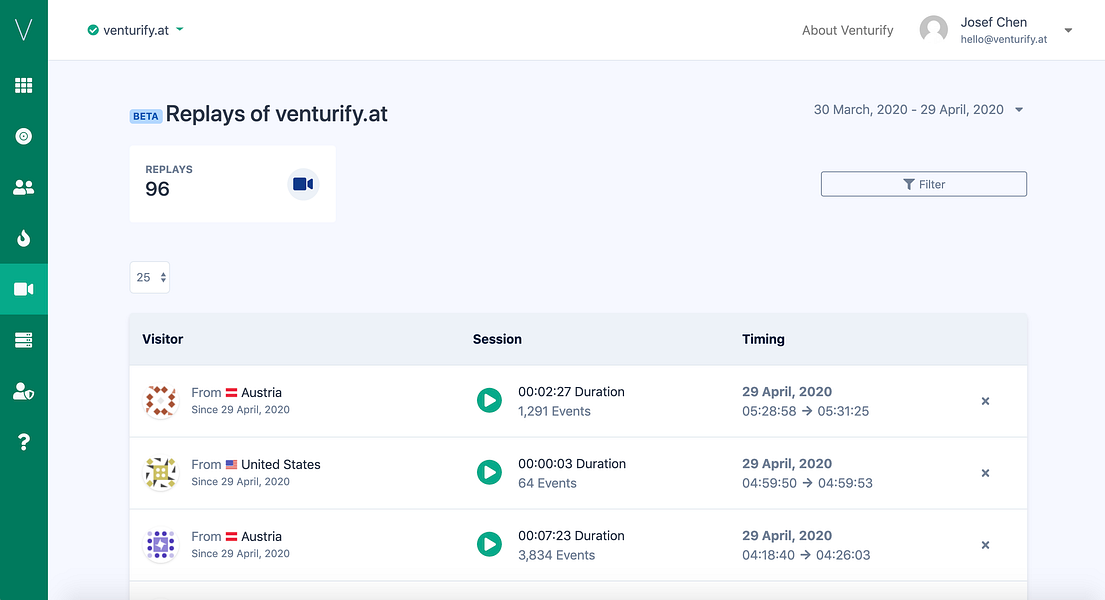Open the date range 30 March - 29 April dropdown
1105x600 pixels.
coord(918,109)
